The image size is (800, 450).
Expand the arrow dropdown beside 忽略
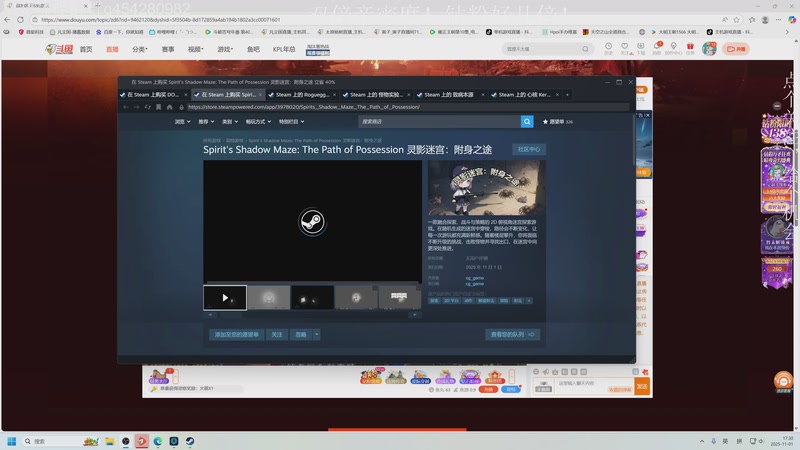click(316, 335)
